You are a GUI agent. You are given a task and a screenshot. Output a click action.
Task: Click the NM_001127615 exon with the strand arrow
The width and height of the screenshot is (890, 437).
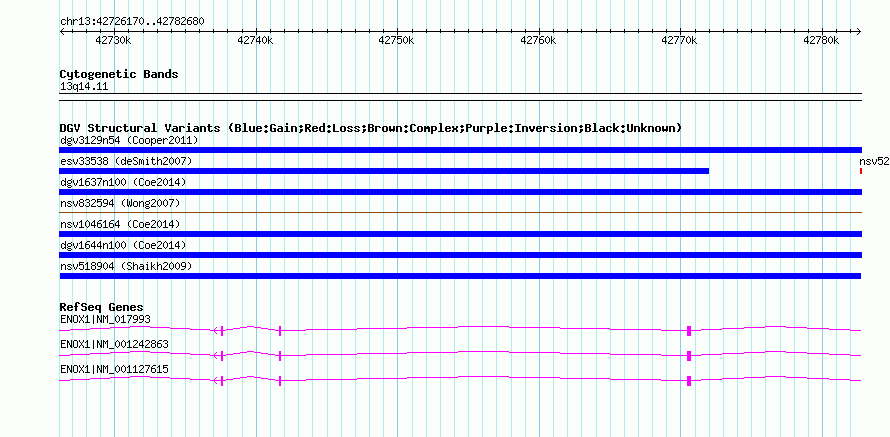pyautogui.click(x=222, y=381)
